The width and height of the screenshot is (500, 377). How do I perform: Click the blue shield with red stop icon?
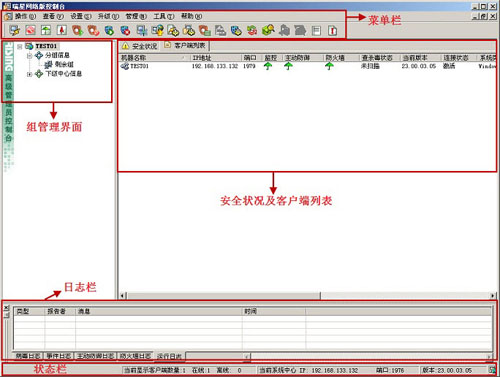click(125, 31)
